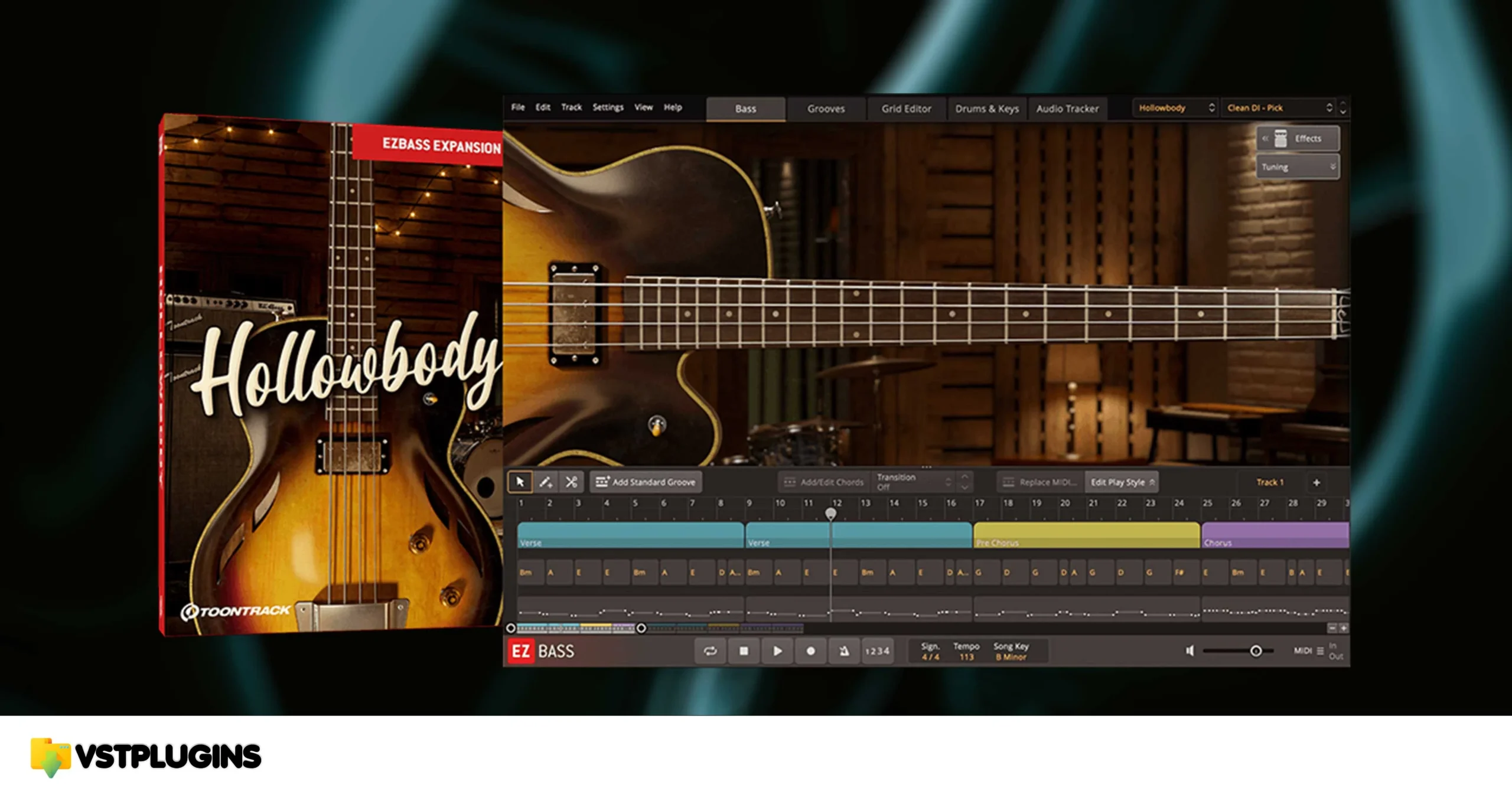
Task: Click Replace MIDI button
Action: pos(1040,482)
